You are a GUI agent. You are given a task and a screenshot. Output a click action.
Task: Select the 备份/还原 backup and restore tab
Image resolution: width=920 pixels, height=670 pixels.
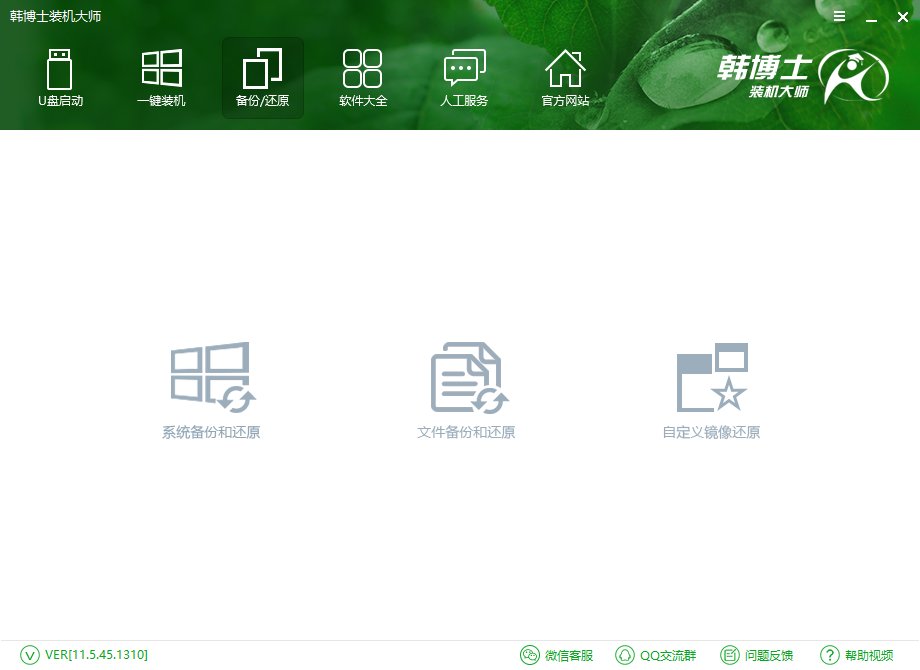262,78
